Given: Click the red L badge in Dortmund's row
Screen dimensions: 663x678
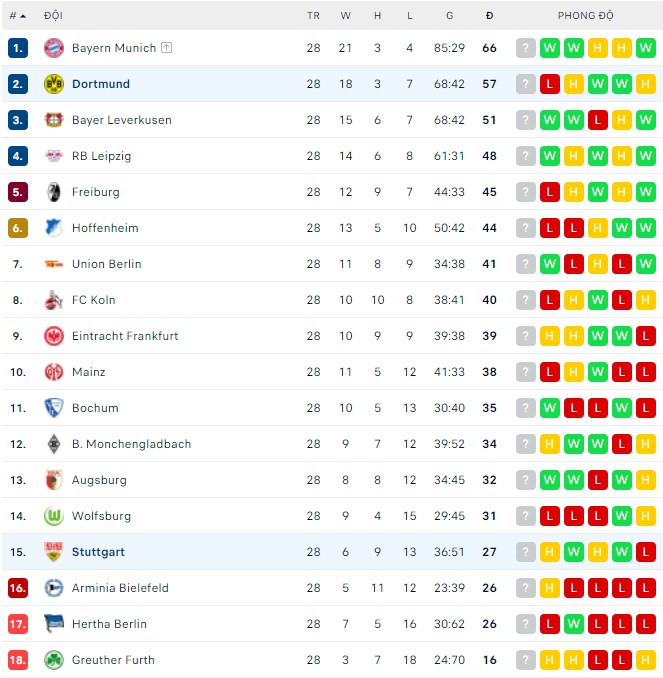Looking at the screenshot, I should (x=550, y=84).
